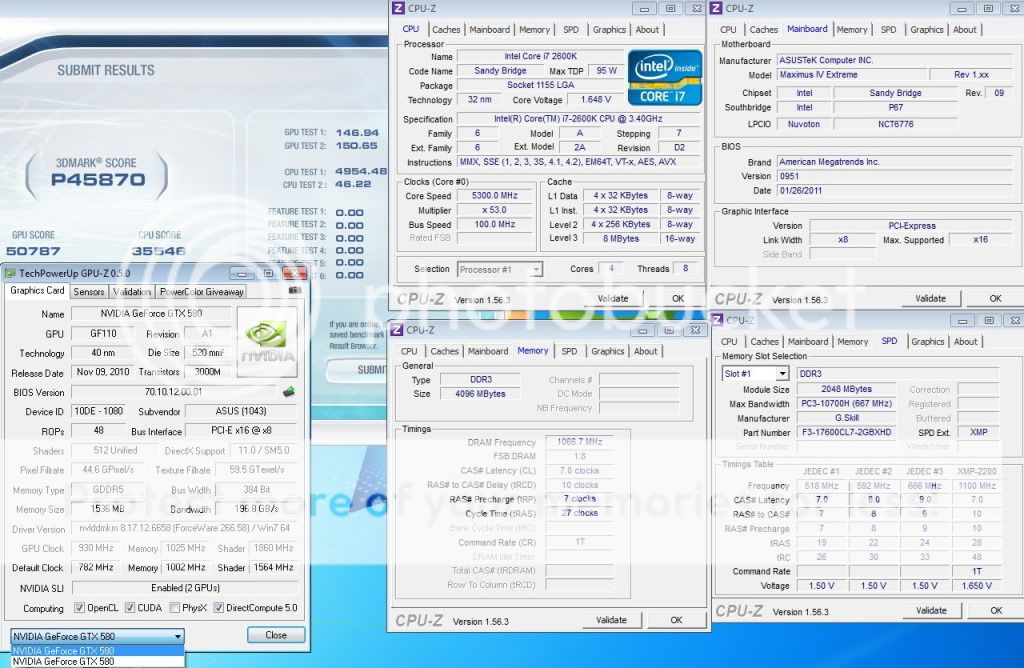
Task: Toggle the DirectCompute 5.0 checkbox
Action: [219, 608]
